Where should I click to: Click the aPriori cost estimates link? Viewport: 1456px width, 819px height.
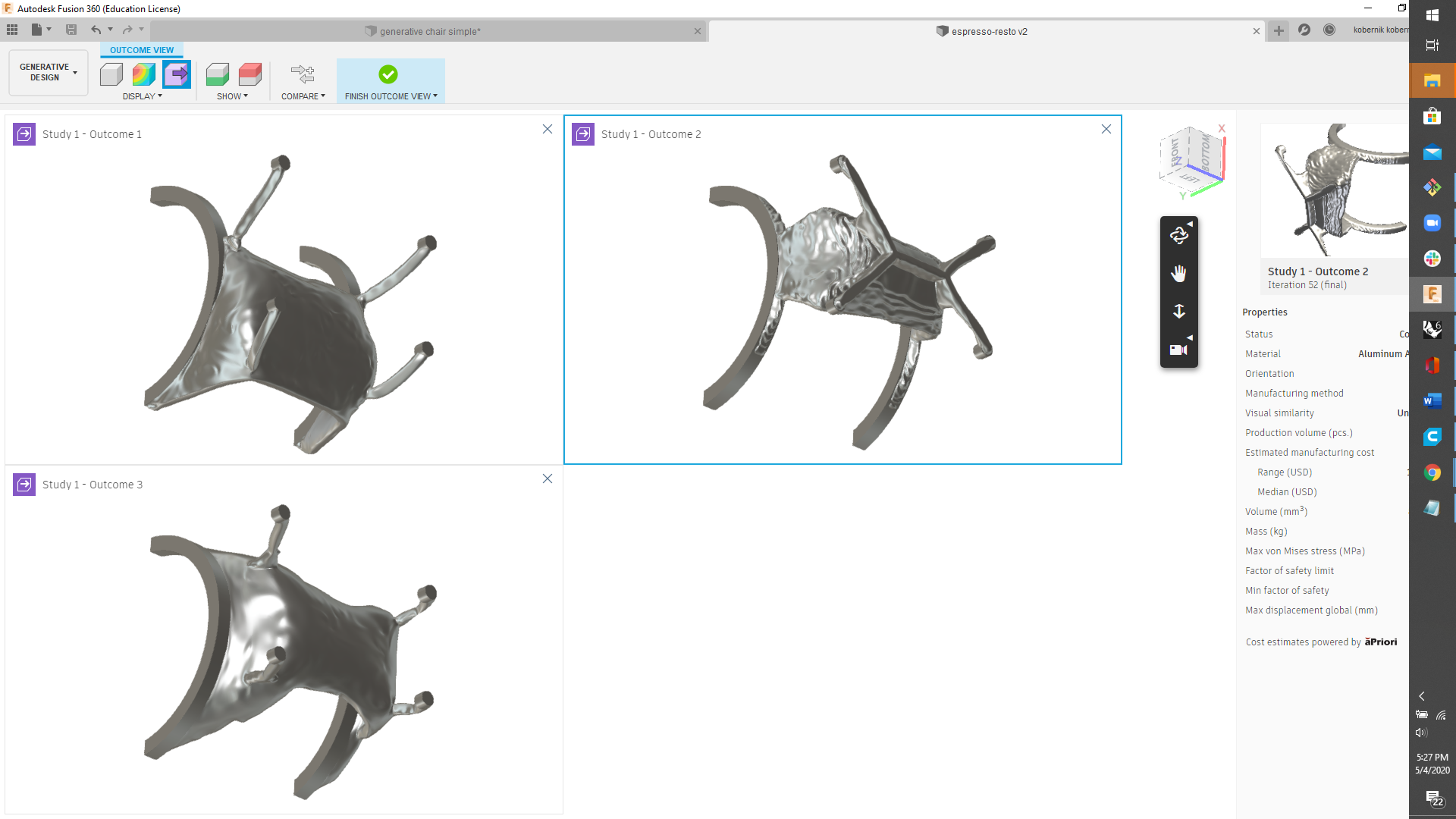[1380, 642]
